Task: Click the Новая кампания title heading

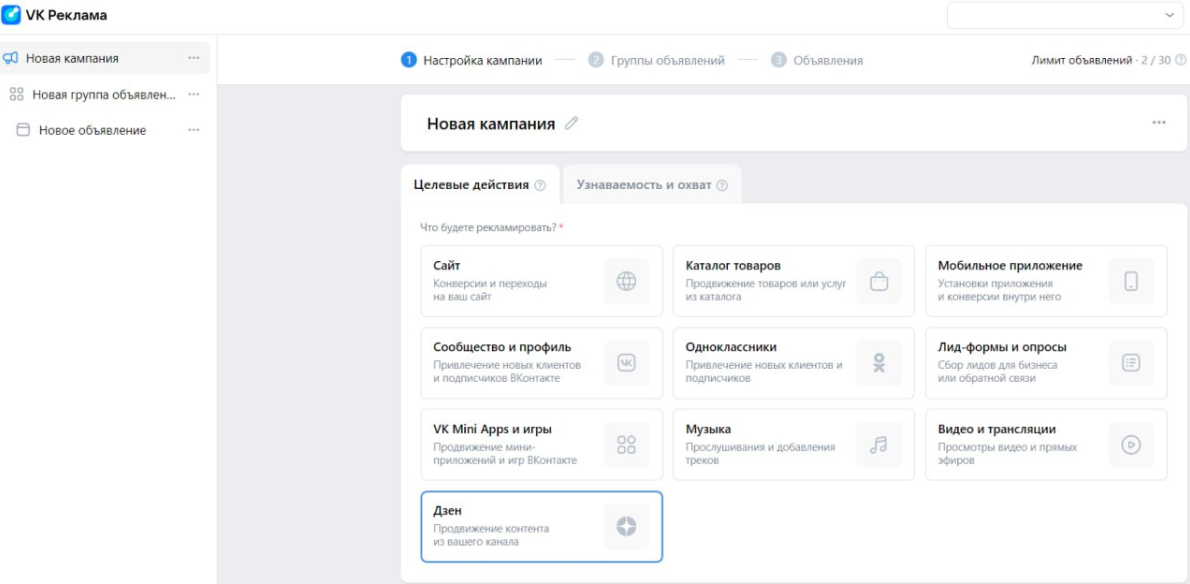Action: [491, 124]
